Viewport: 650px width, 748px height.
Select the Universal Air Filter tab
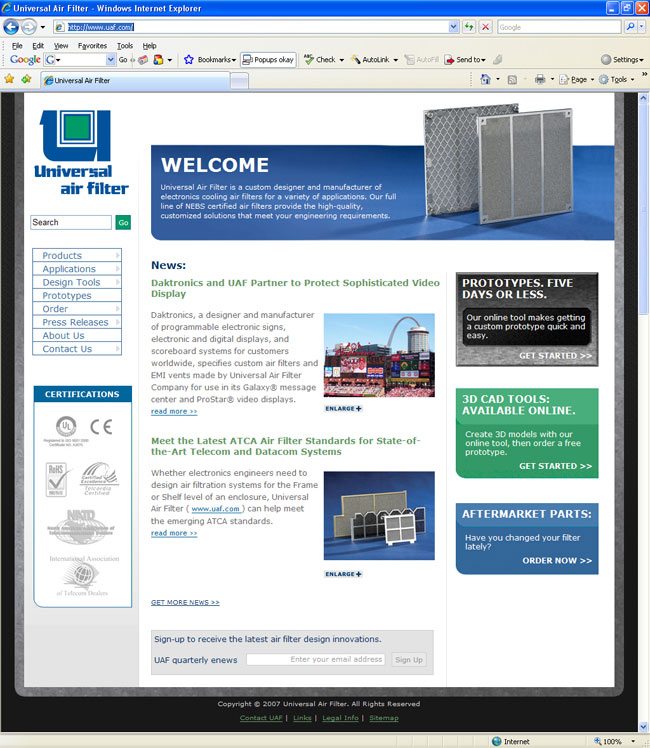point(136,81)
